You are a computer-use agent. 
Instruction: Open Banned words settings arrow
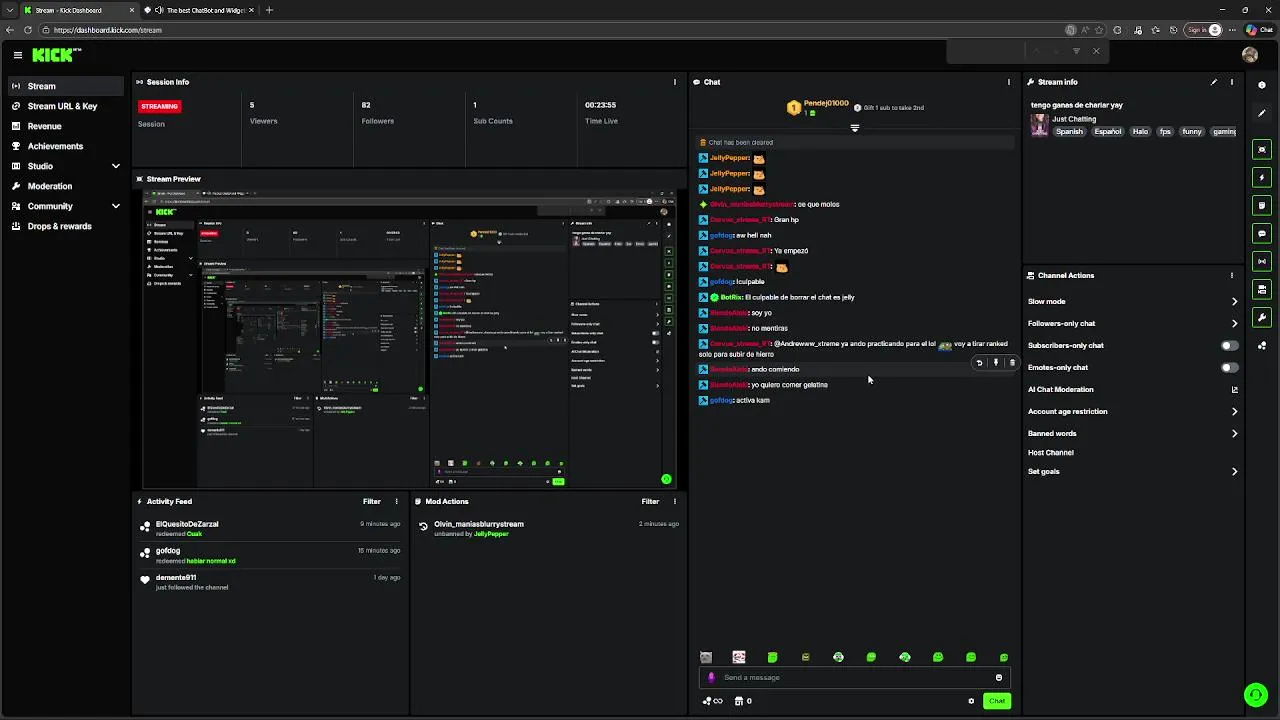click(1234, 433)
